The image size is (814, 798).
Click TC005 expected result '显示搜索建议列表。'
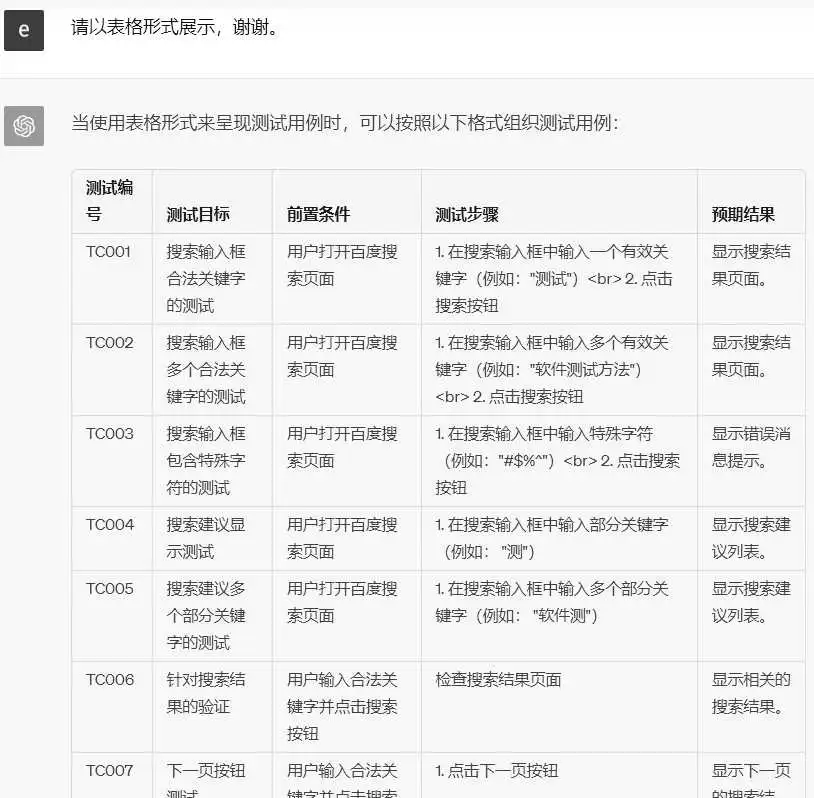pyautogui.click(x=751, y=602)
